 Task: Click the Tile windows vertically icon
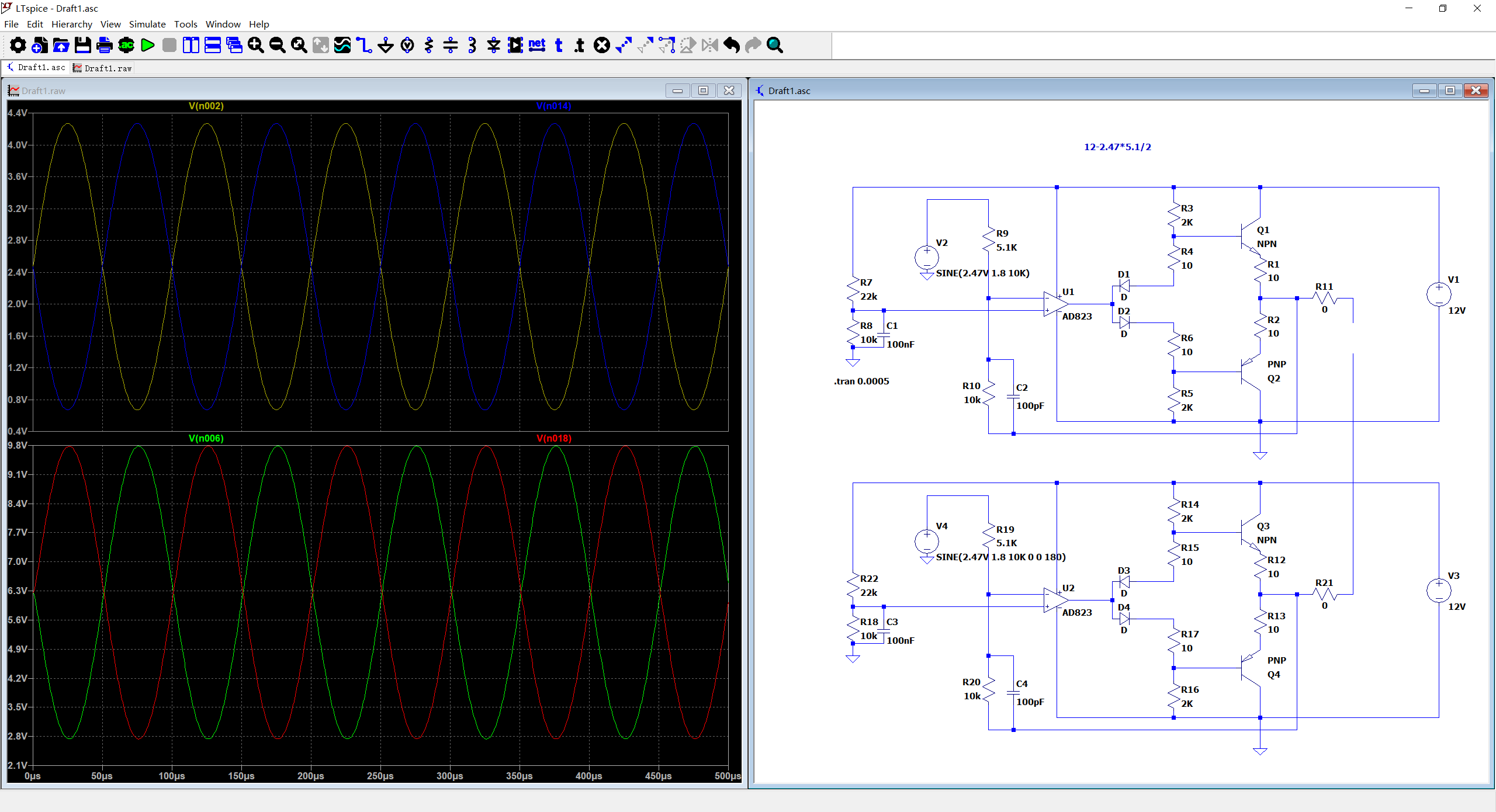coord(191,45)
